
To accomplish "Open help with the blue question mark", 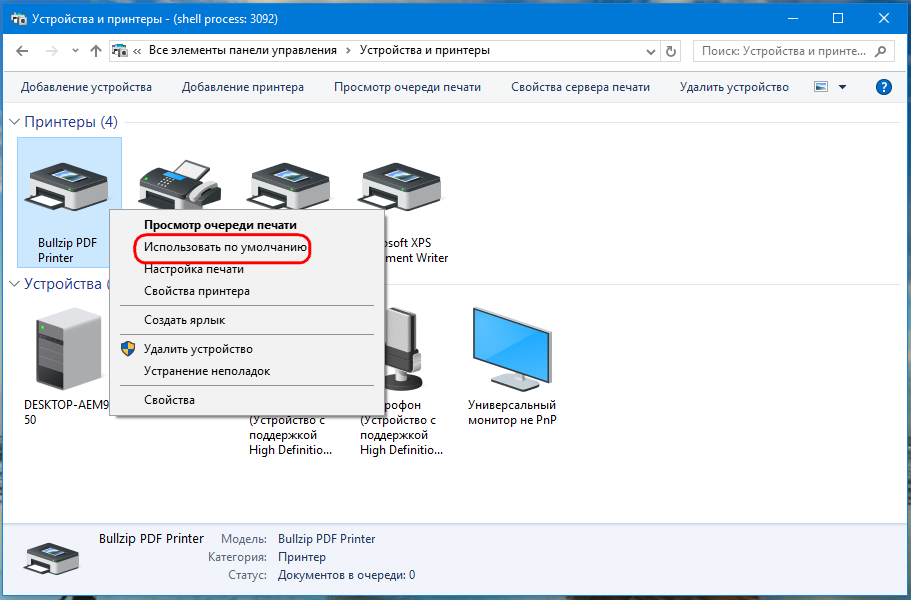I will tap(883, 87).
